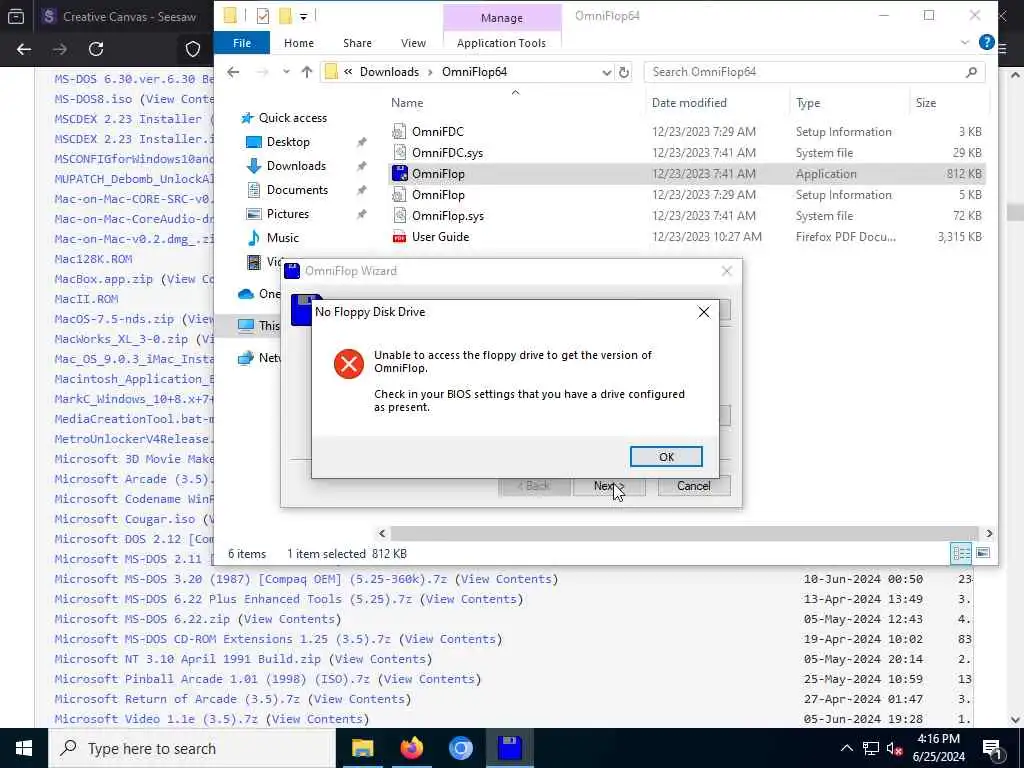
Task: Open Explorer Help question mark
Action: click(x=986, y=42)
